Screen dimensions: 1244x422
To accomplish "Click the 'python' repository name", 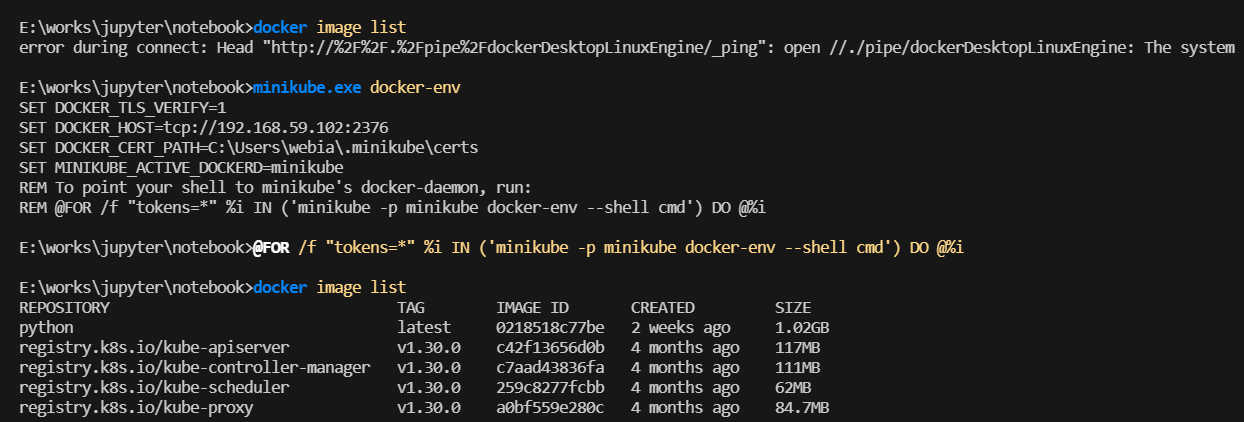I will [46, 328].
